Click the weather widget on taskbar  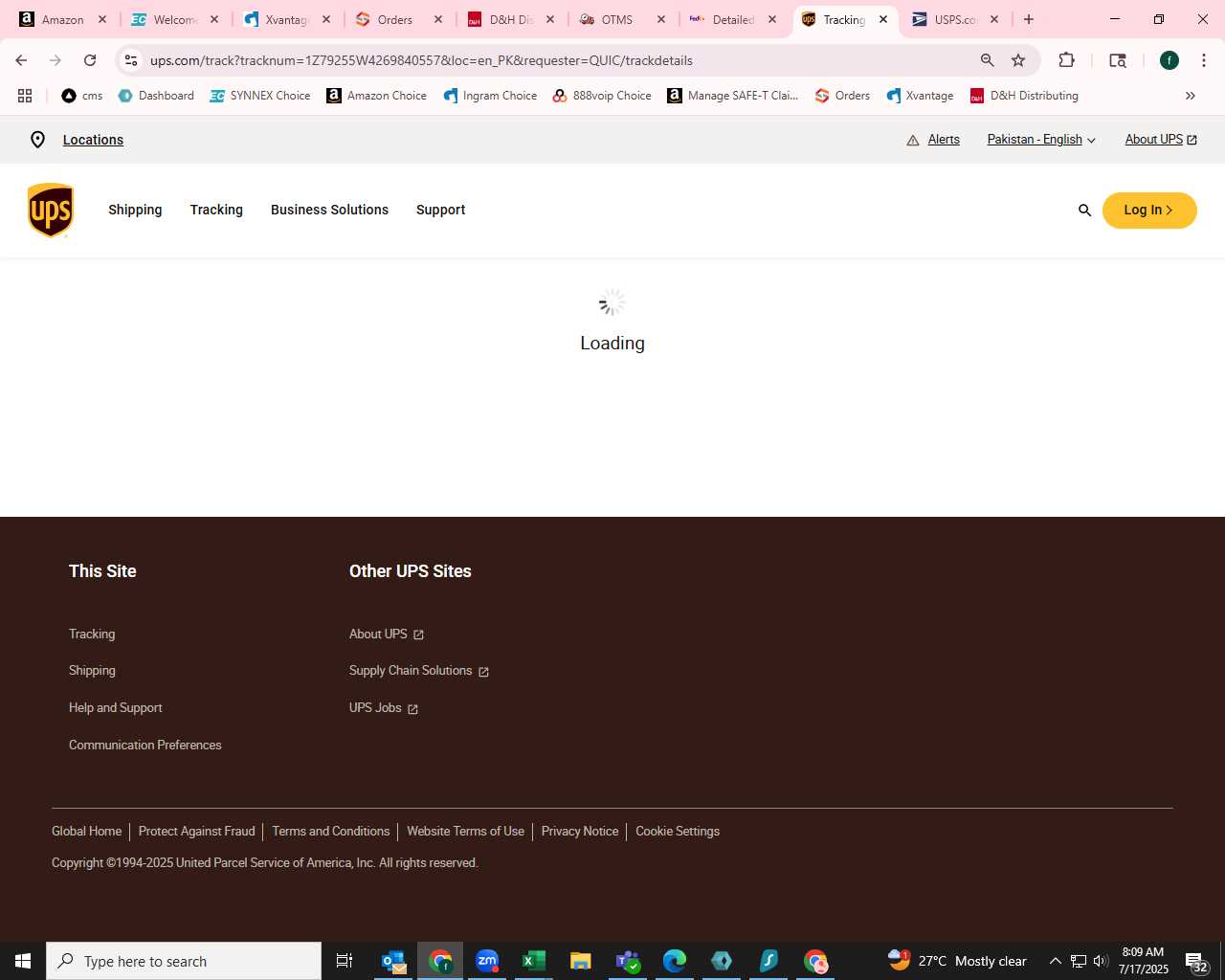point(957,961)
